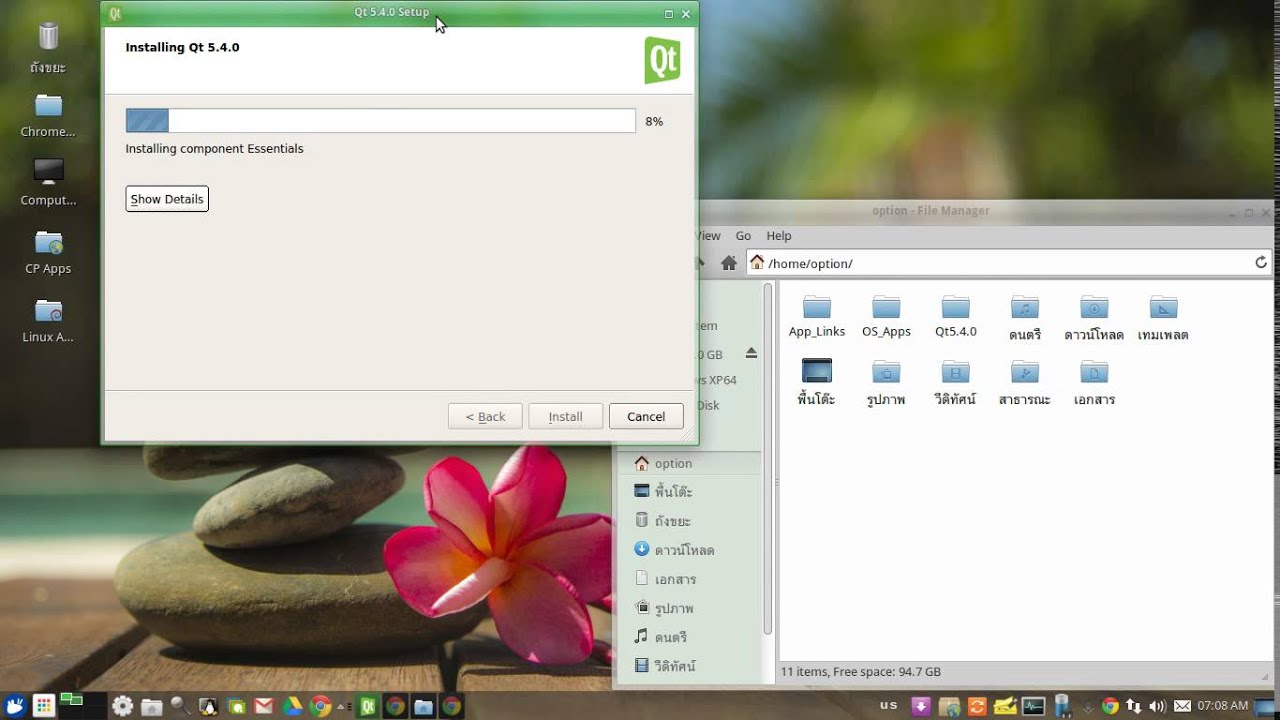The height and width of the screenshot is (720, 1280).
Task: Click the /home/option/ path field
Action: (x=1008, y=263)
